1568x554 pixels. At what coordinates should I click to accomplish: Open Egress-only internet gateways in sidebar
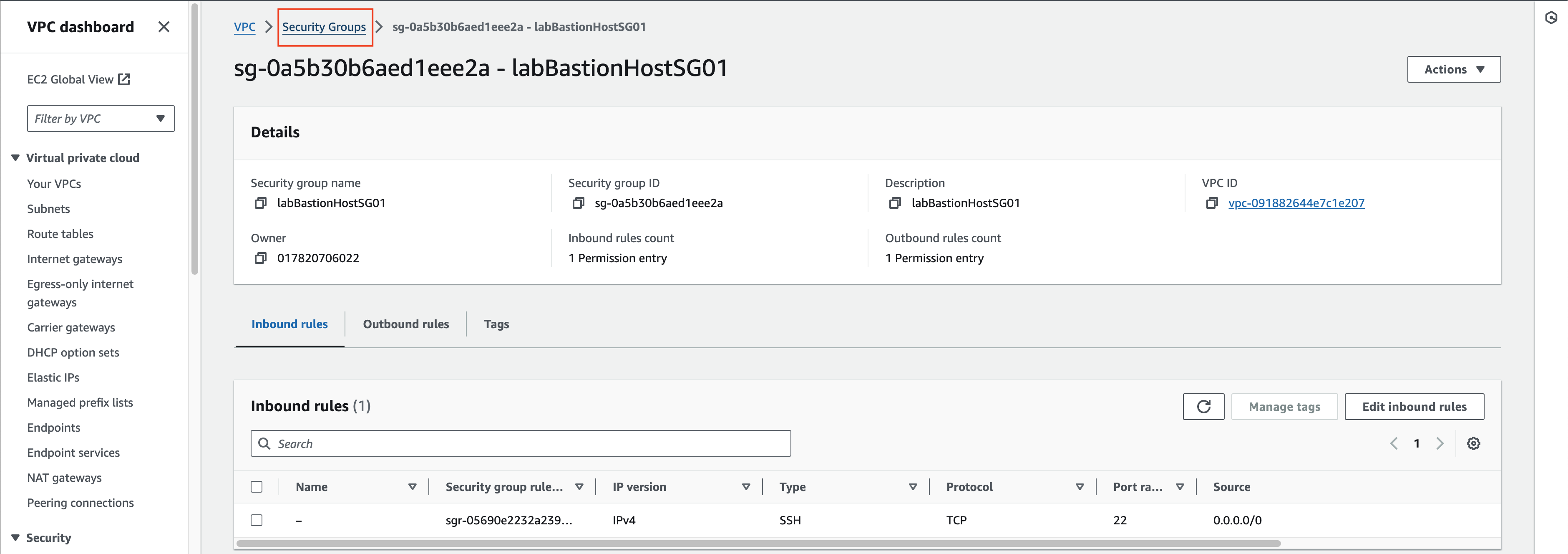tap(81, 293)
